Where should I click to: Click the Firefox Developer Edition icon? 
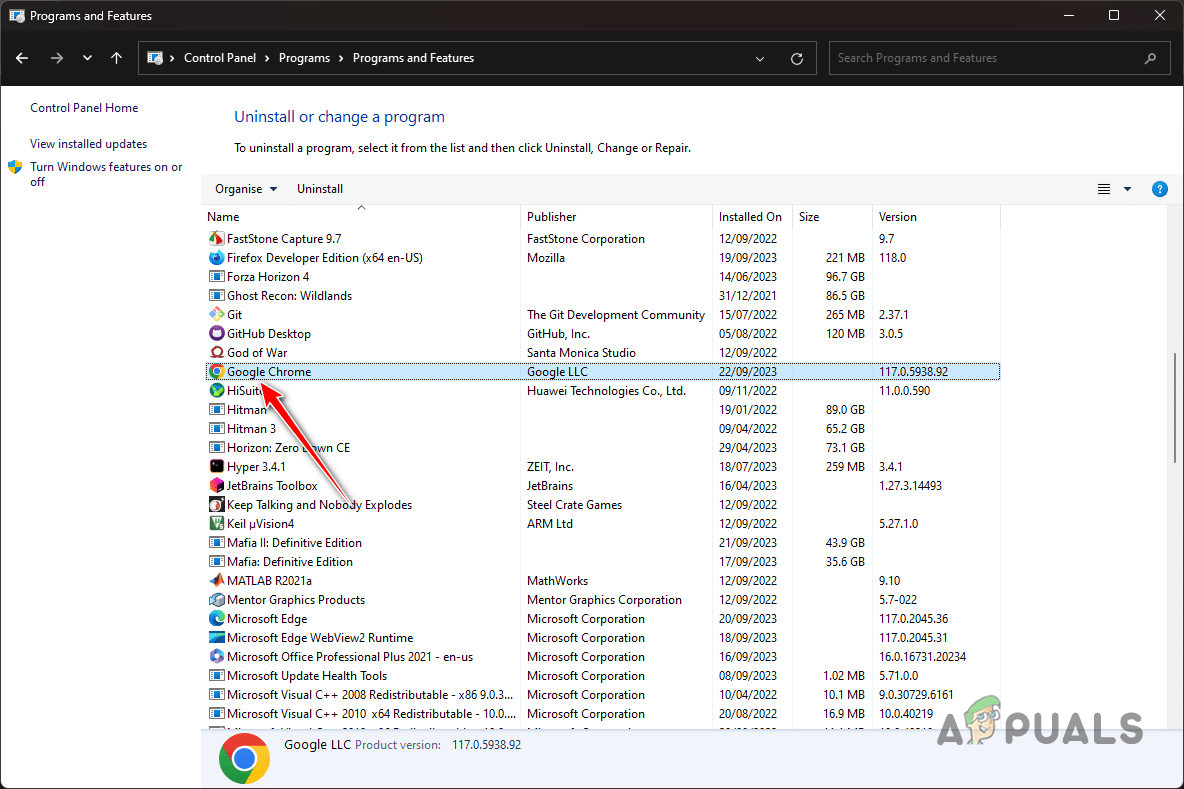tap(216, 257)
